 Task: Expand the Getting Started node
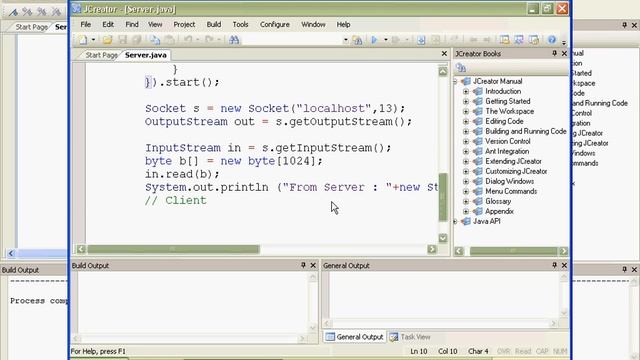[x=466, y=102]
